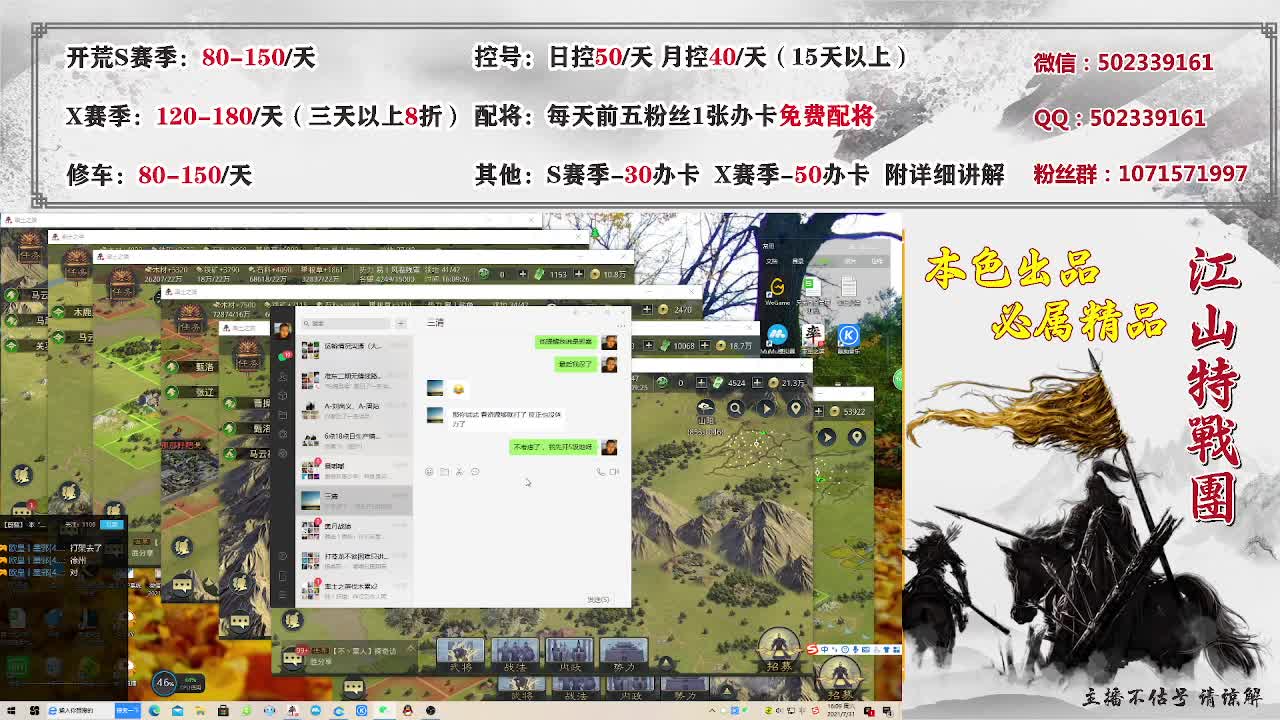Open the 6点18点日生产 conversation

(354, 441)
